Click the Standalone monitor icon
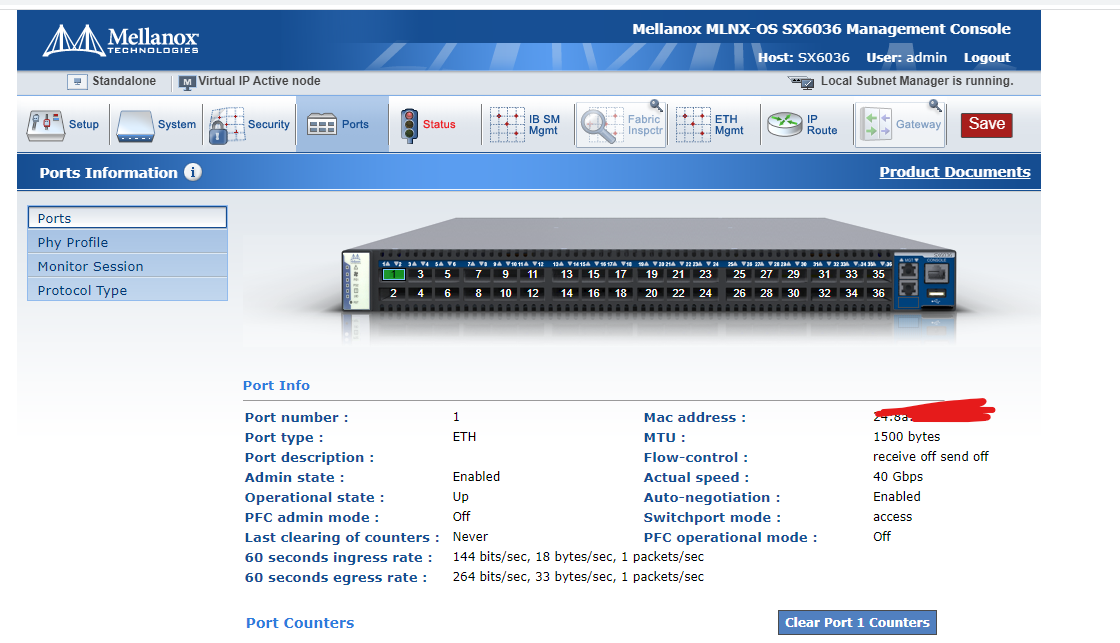 [x=77, y=81]
